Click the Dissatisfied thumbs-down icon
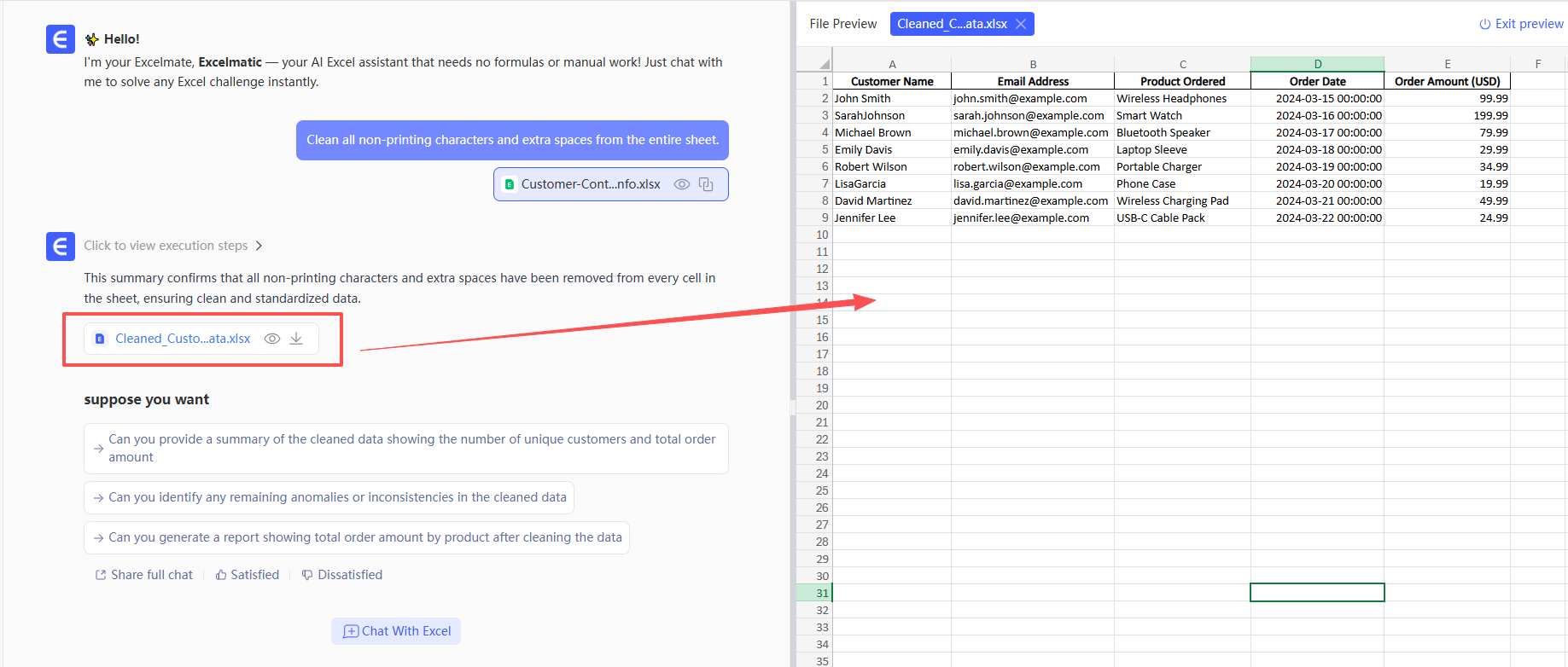Screen dimensions: 1568x667 pos(307,575)
